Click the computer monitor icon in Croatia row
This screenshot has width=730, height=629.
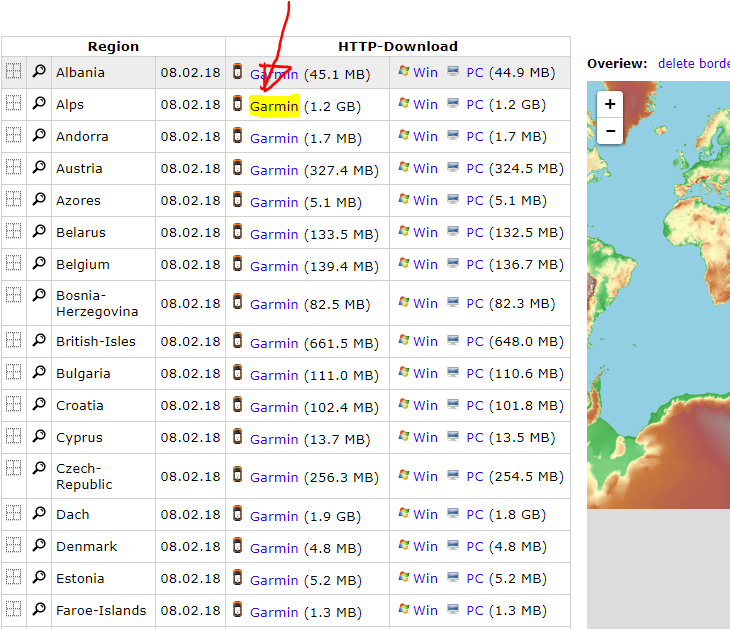pyautogui.click(x=453, y=404)
